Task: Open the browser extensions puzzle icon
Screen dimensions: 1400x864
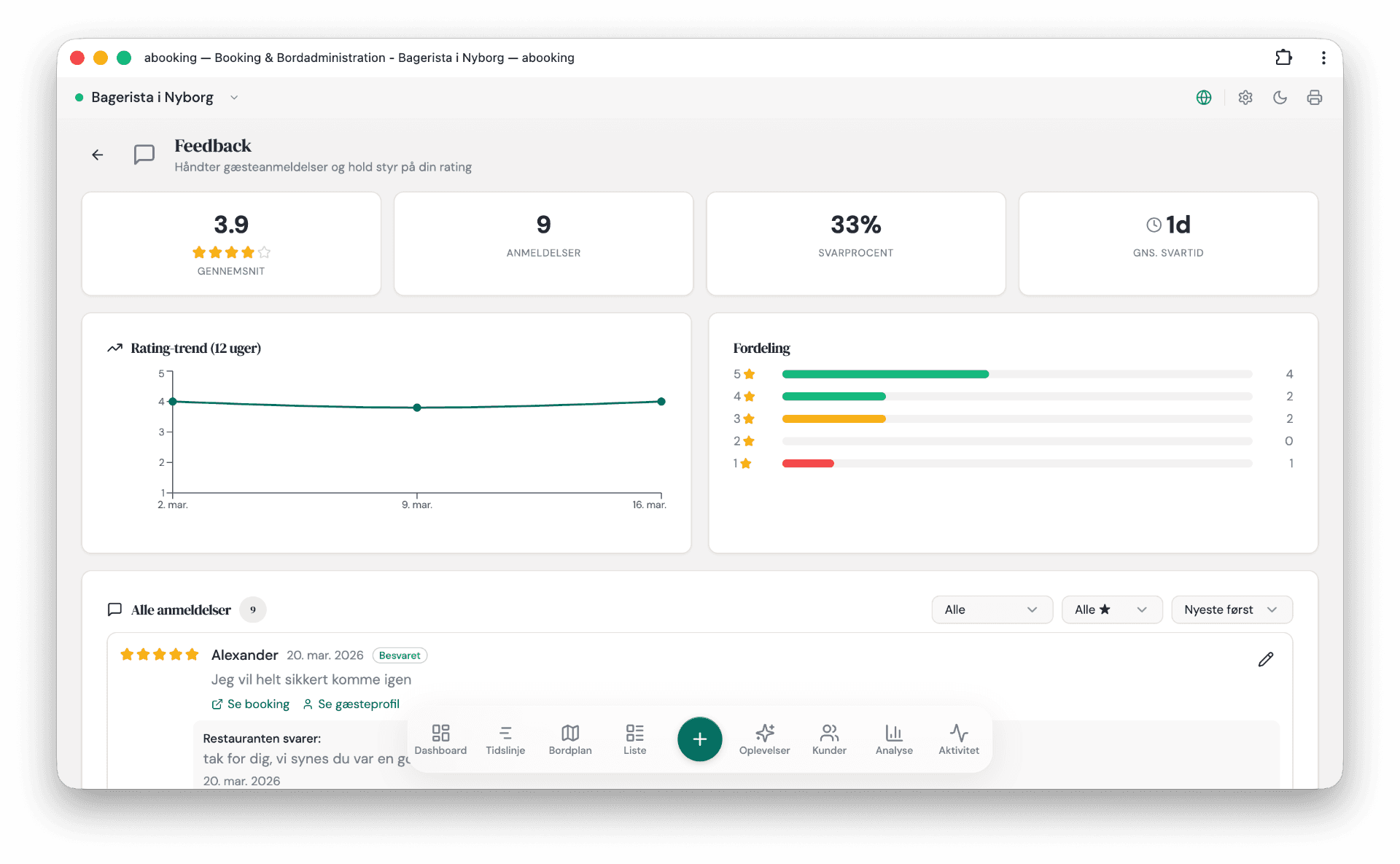Action: [1284, 58]
